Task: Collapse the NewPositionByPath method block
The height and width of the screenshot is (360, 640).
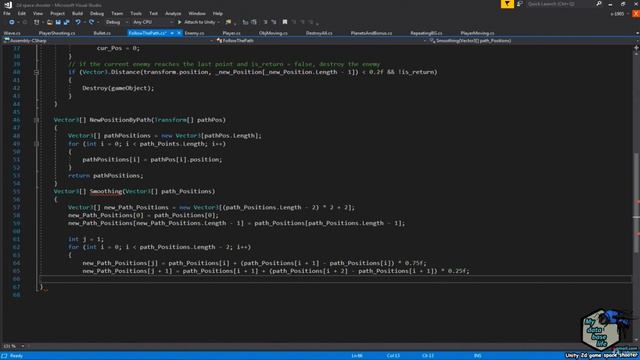Action: point(36,120)
